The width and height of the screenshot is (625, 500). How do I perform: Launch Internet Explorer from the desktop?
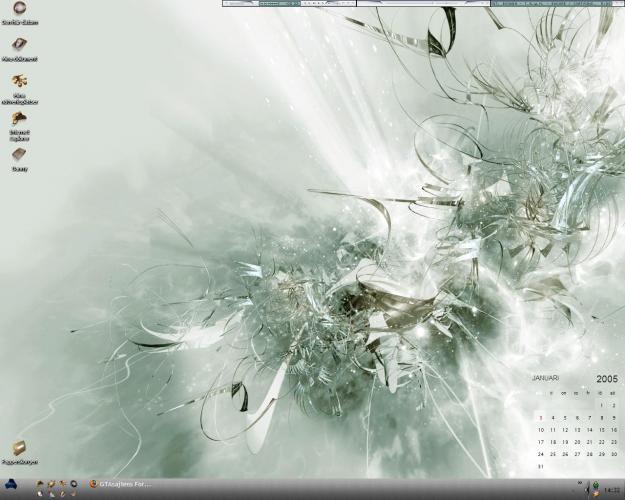(x=20, y=120)
